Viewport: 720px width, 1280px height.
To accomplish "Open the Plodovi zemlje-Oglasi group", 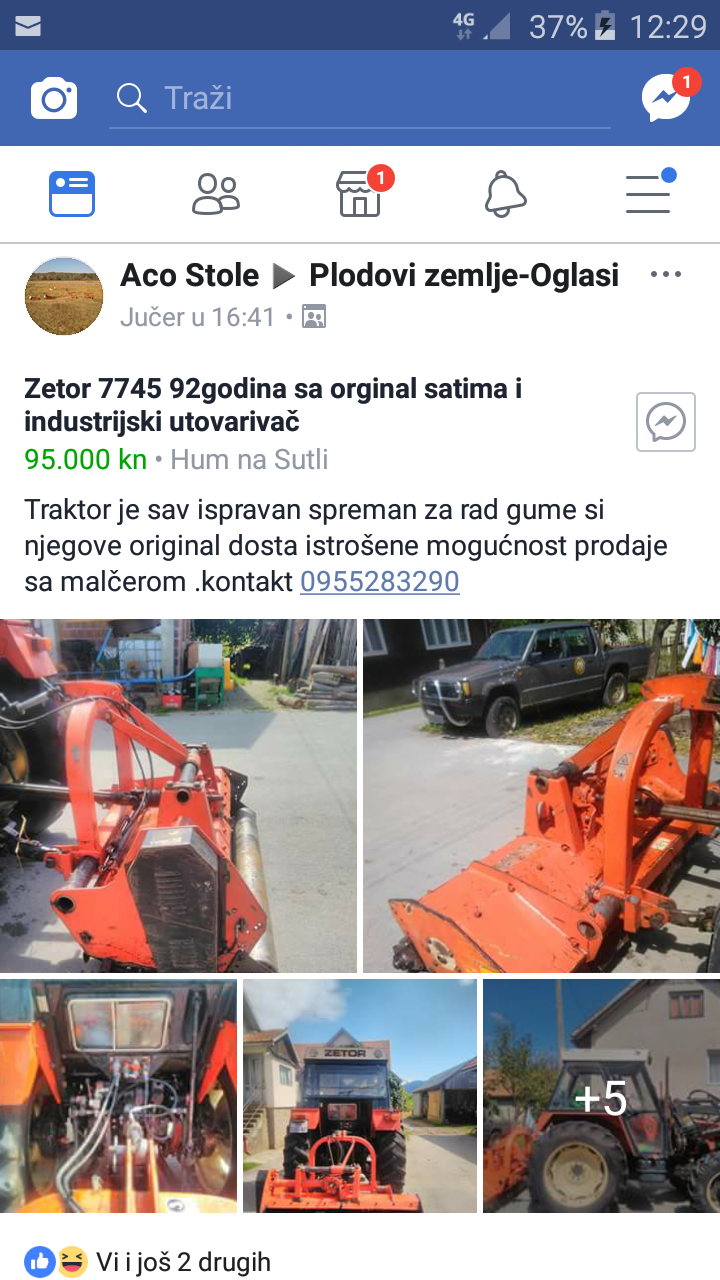I will [x=464, y=275].
